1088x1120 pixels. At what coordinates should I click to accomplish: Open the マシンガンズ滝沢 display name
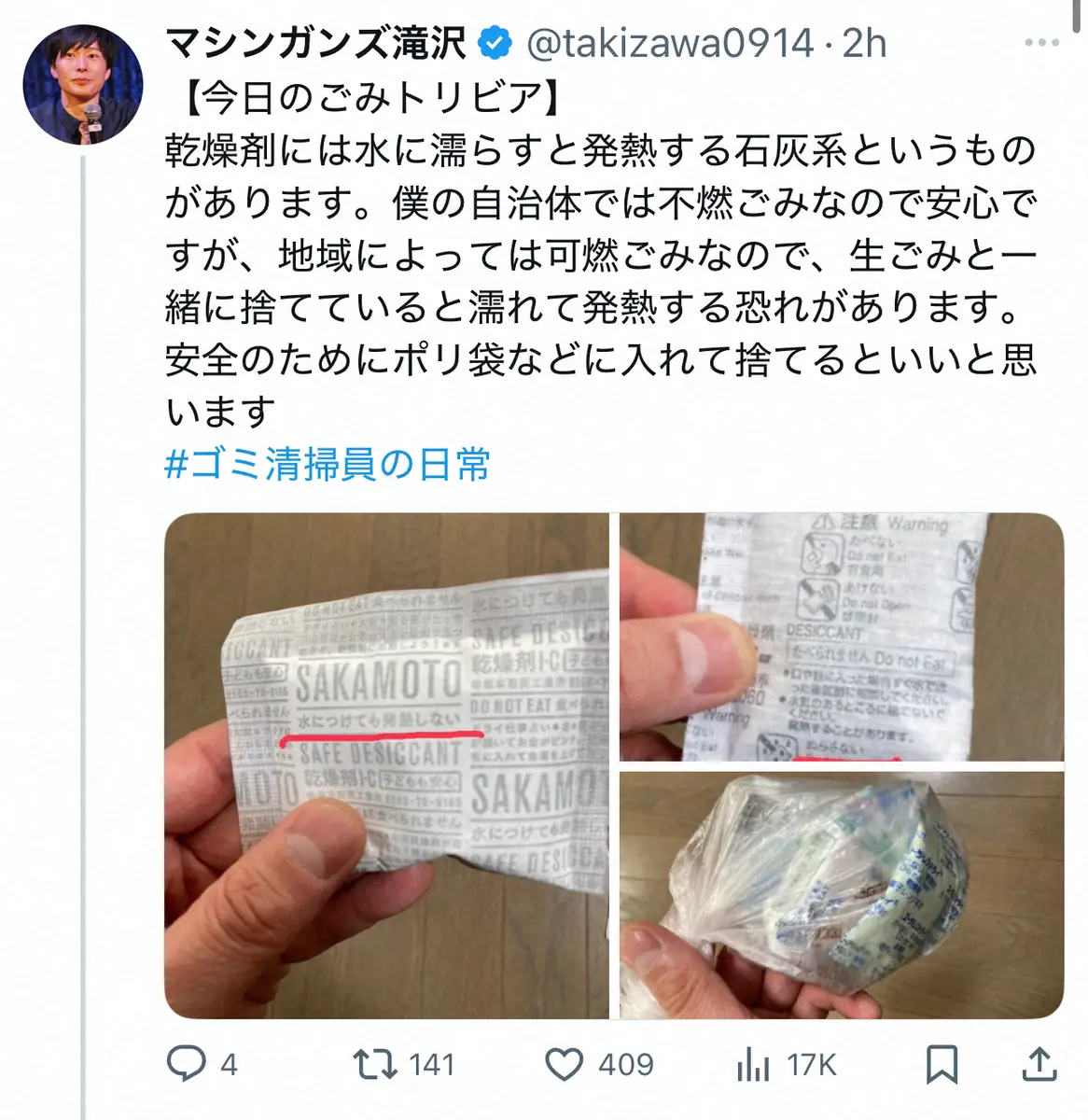(x=315, y=44)
